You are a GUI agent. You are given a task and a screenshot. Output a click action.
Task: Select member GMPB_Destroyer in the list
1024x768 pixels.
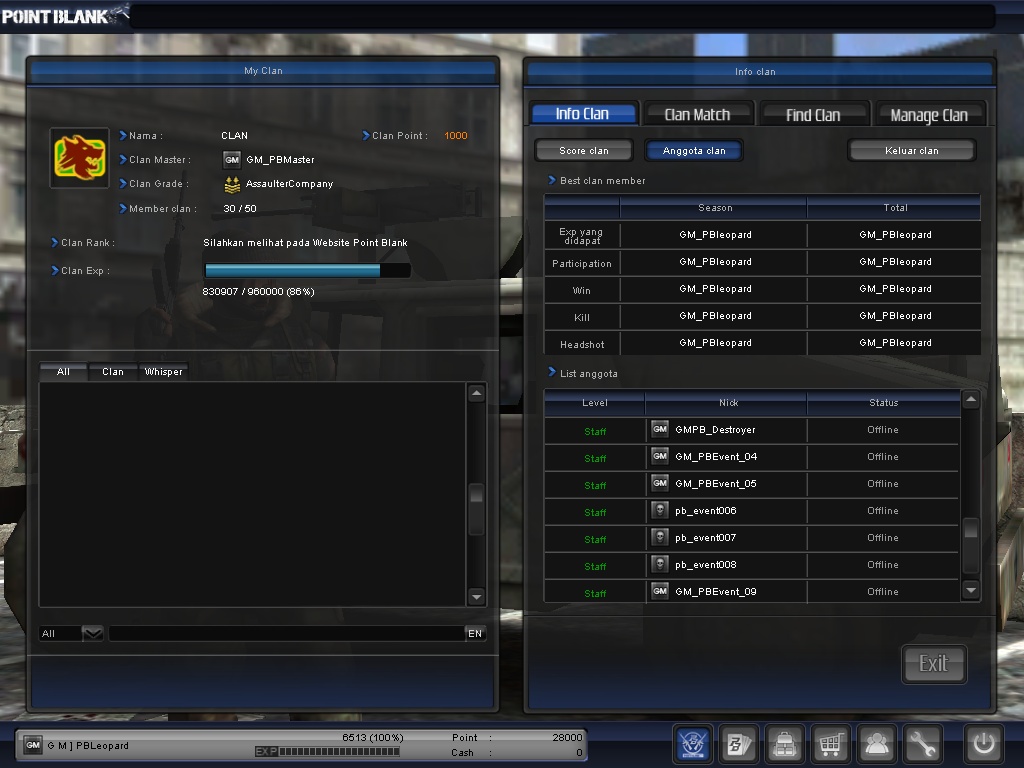[x=752, y=430]
